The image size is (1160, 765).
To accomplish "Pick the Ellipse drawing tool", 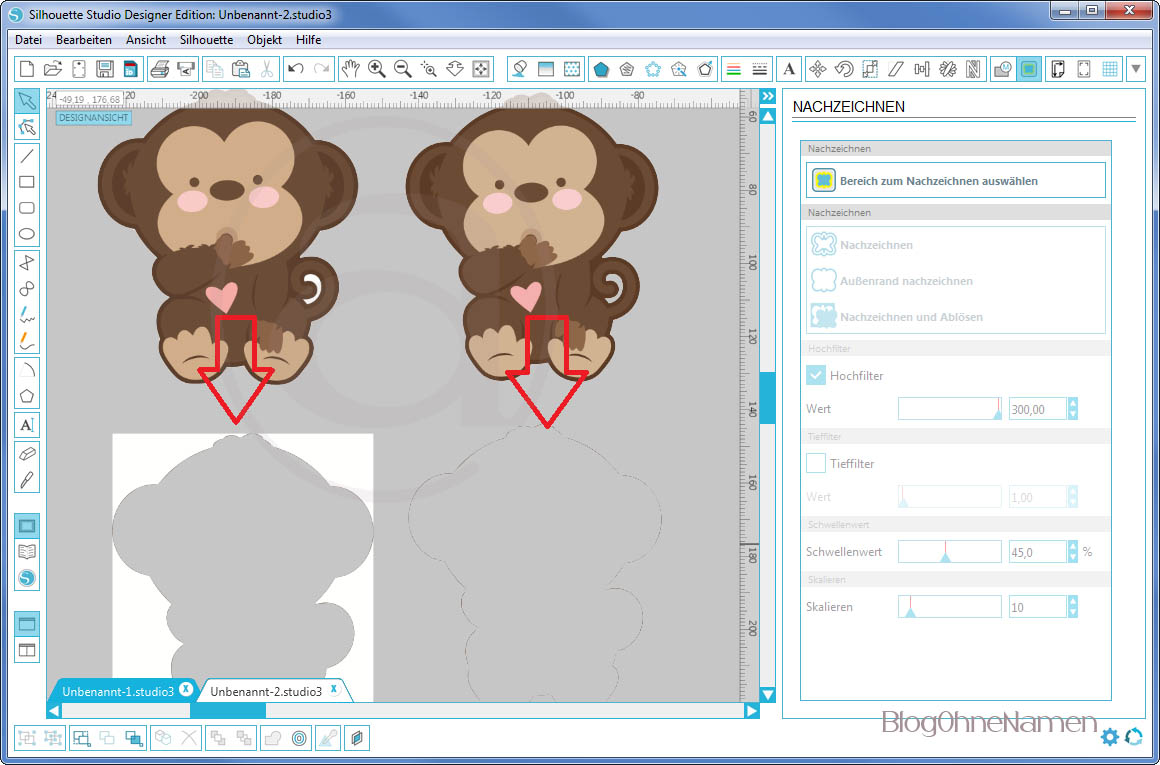I will click(27, 234).
